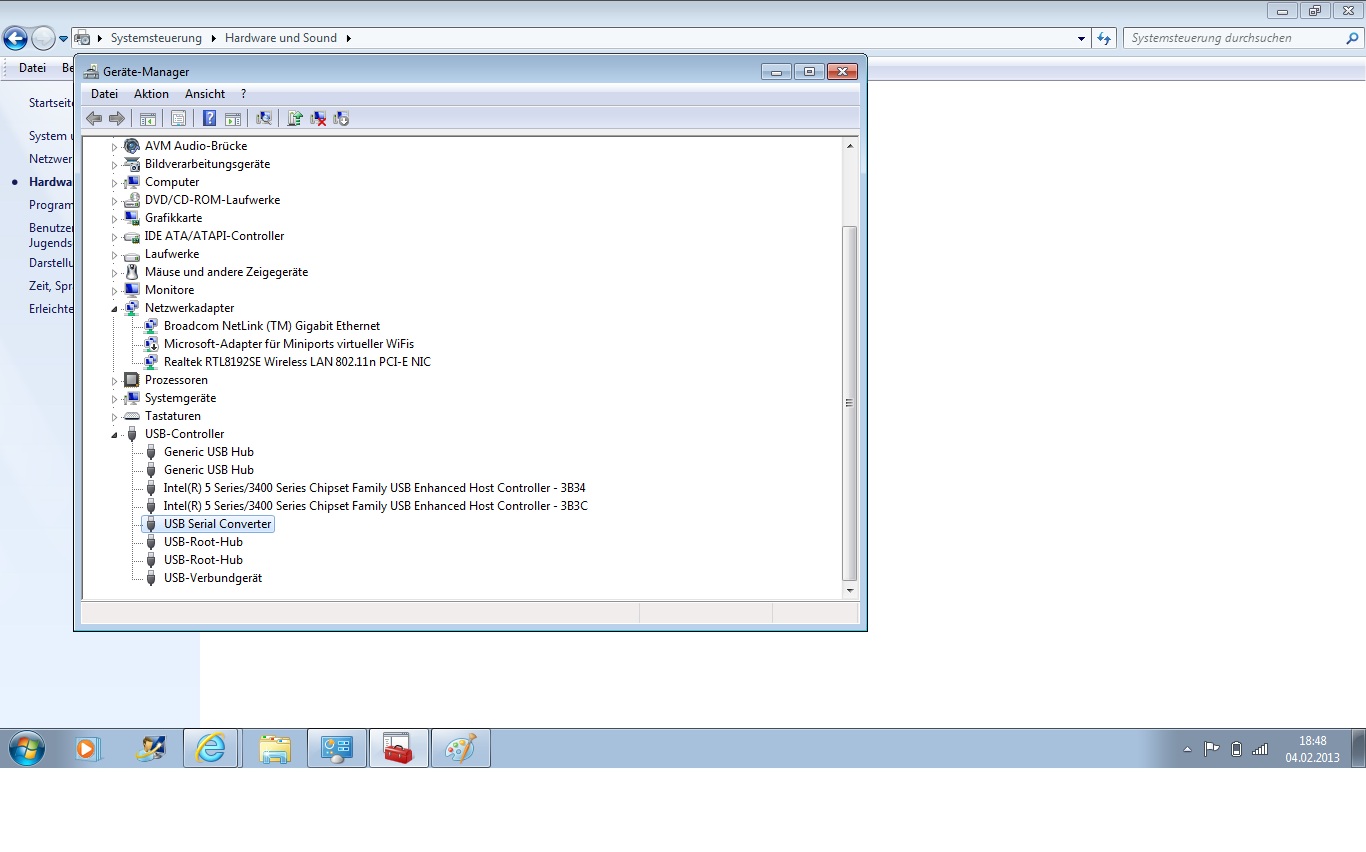Click the update driver software icon

(x=295, y=118)
